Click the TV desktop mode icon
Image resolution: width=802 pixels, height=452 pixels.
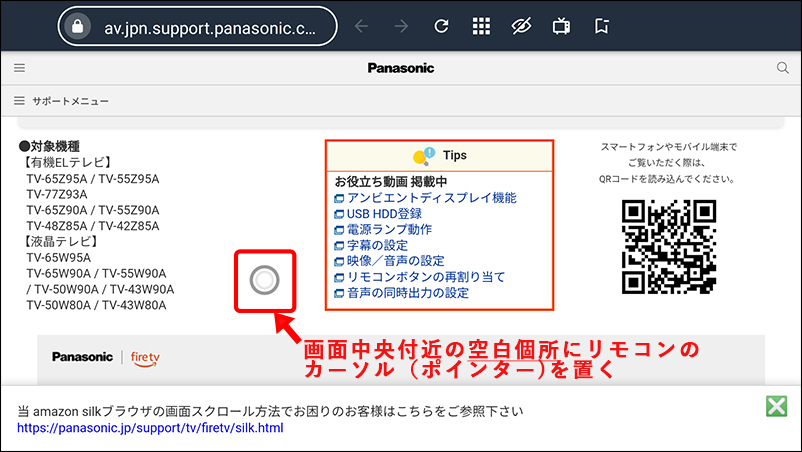tap(562, 26)
